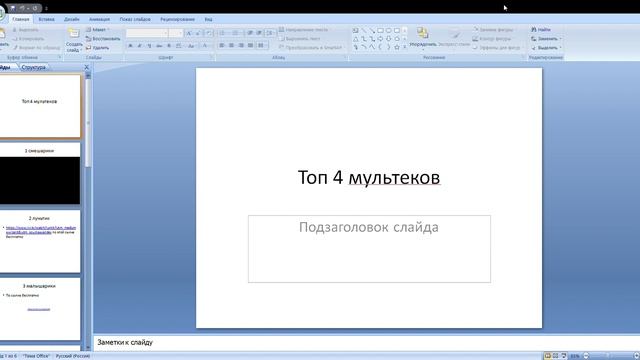This screenshot has width=640, height=360.
Task: Select the Star shape in shapes gallery
Action: [x=397, y=47]
